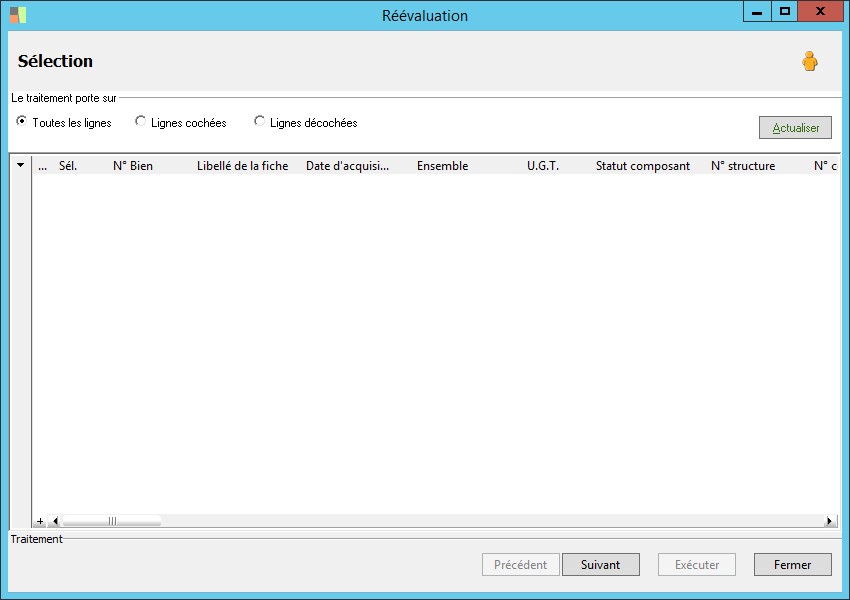The height and width of the screenshot is (600, 850).
Task: Minimize the Réévaluation window
Action: tap(757, 12)
